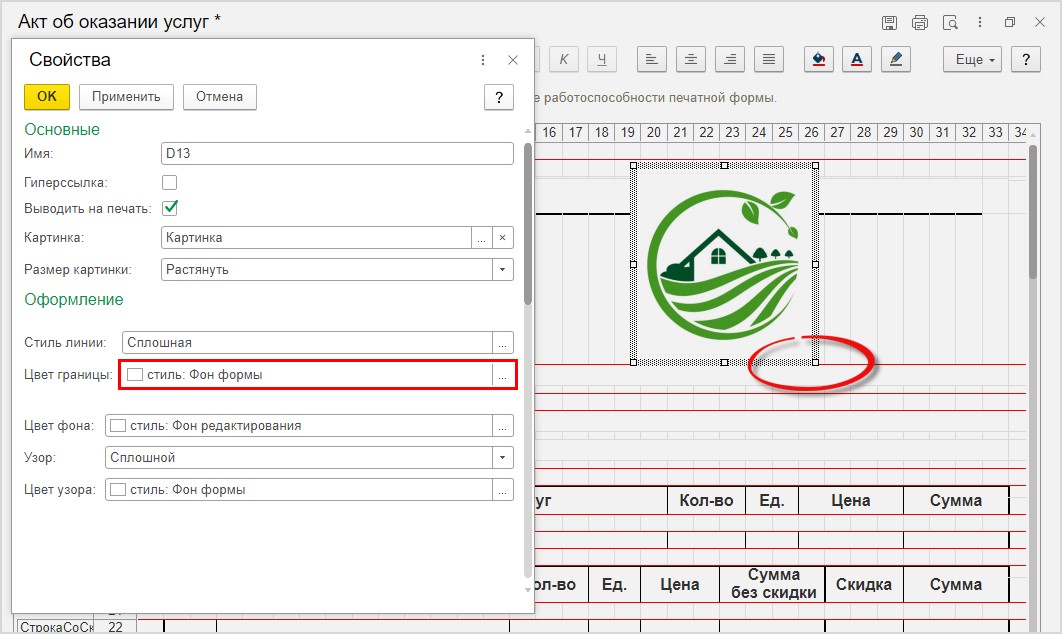1062x634 pixels.
Task: Click the Основные section header
Action: tap(62, 129)
